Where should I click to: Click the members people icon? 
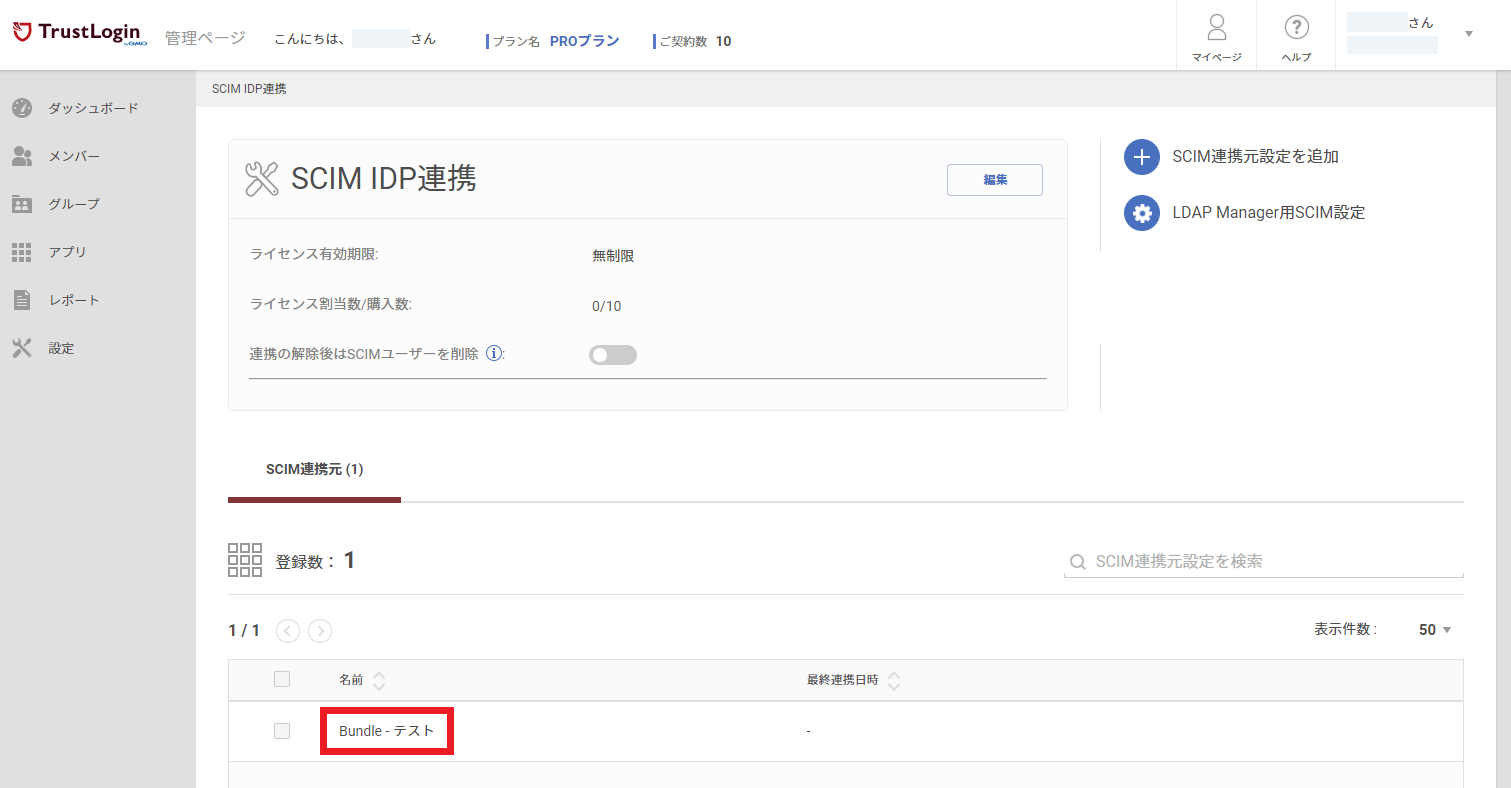tap(22, 156)
